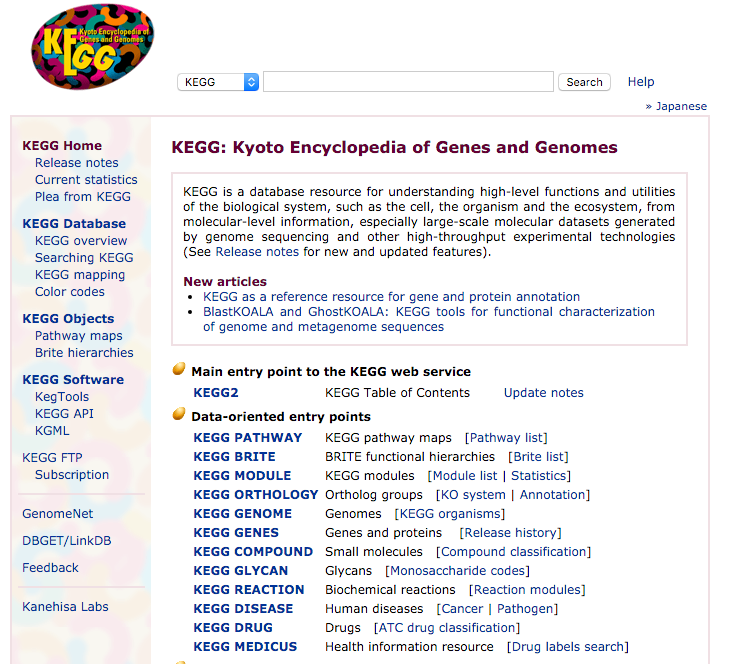The height and width of the screenshot is (664, 732).
Task: Open KEGG API link
Action: [x=64, y=414]
